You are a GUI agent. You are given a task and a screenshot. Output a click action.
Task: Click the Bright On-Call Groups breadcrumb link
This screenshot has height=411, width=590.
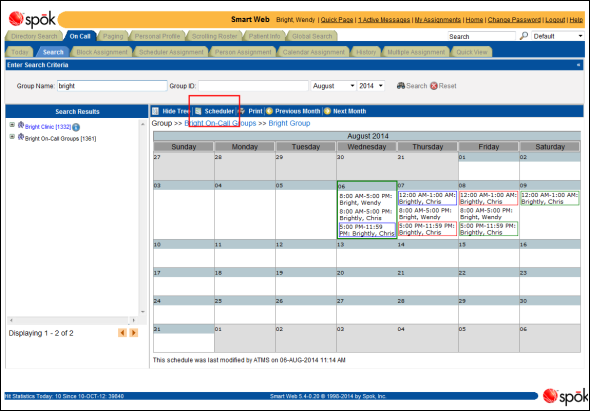(x=220, y=123)
